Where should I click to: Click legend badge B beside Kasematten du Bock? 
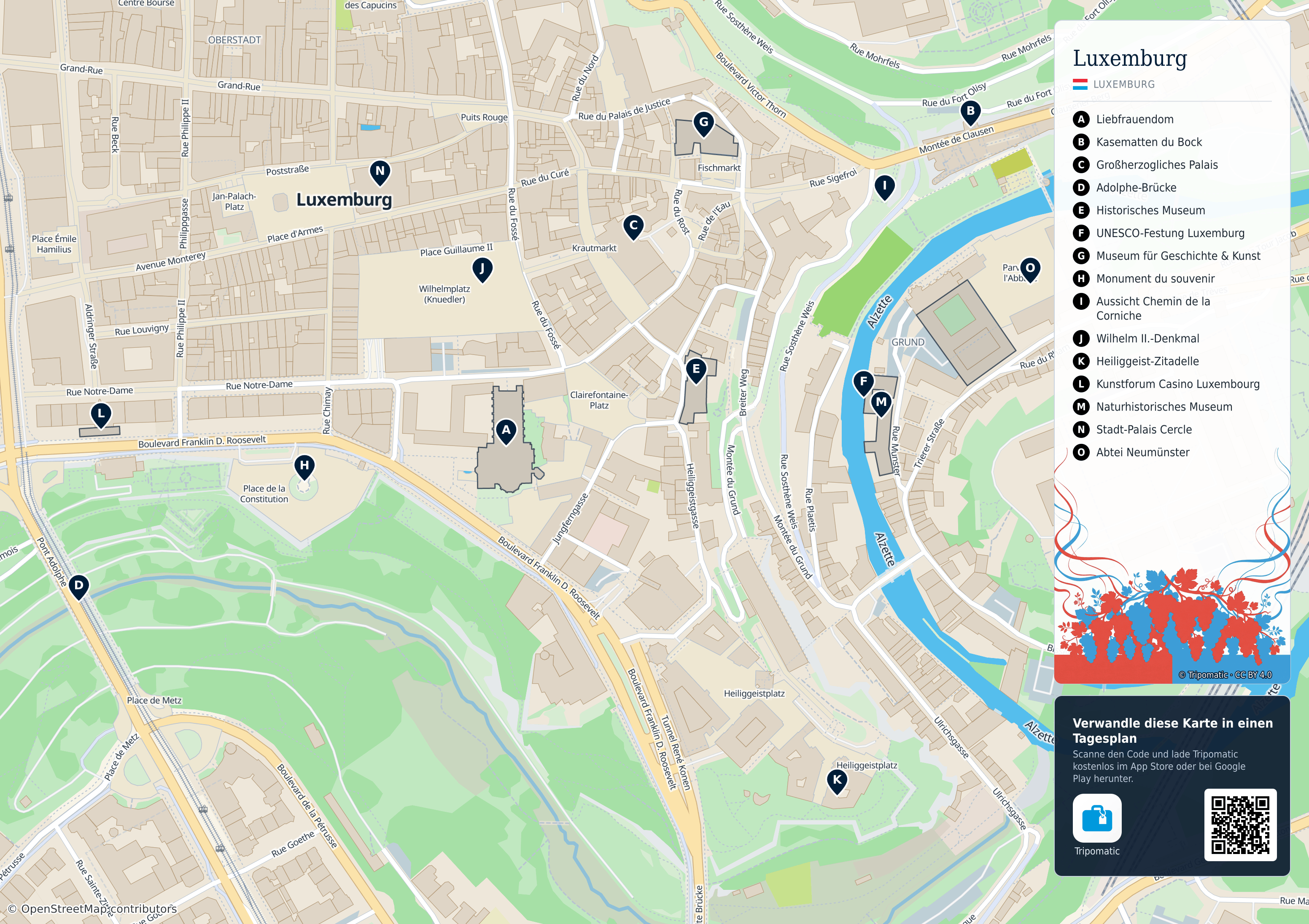point(1081,142)
